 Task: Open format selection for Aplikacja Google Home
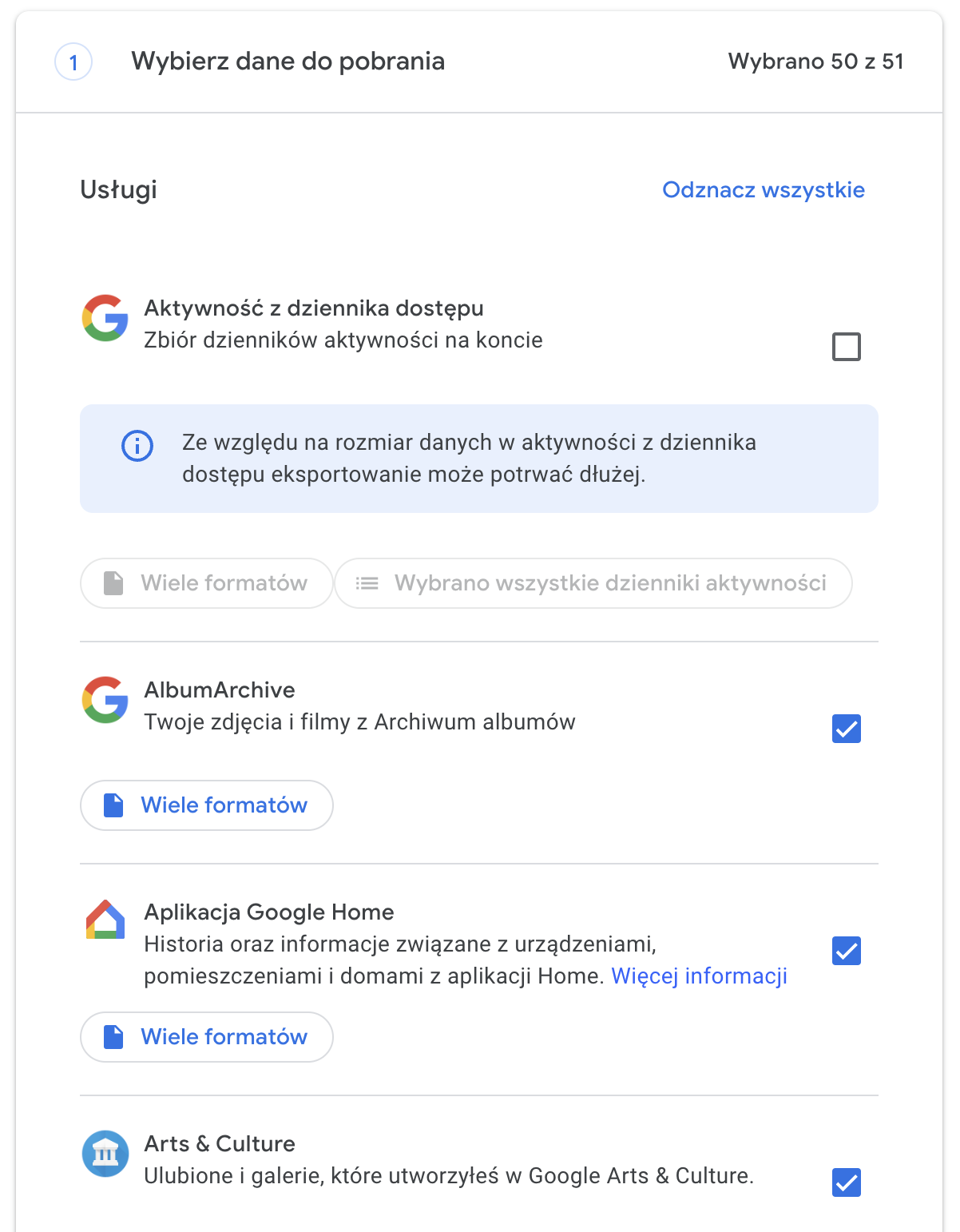(206, 1037)
